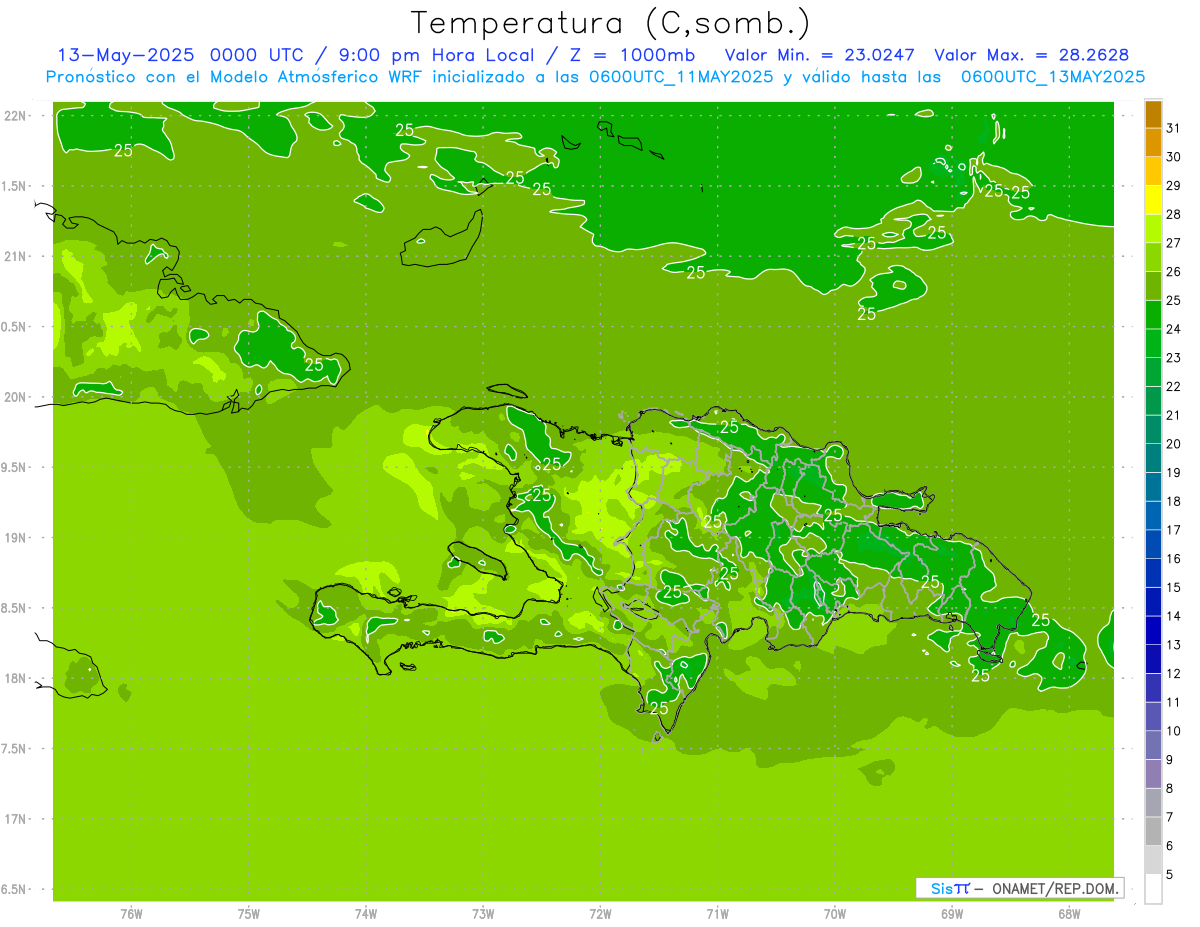Click the '73W' longitude axis label
Screen dimensions: 1200x927
483,914
